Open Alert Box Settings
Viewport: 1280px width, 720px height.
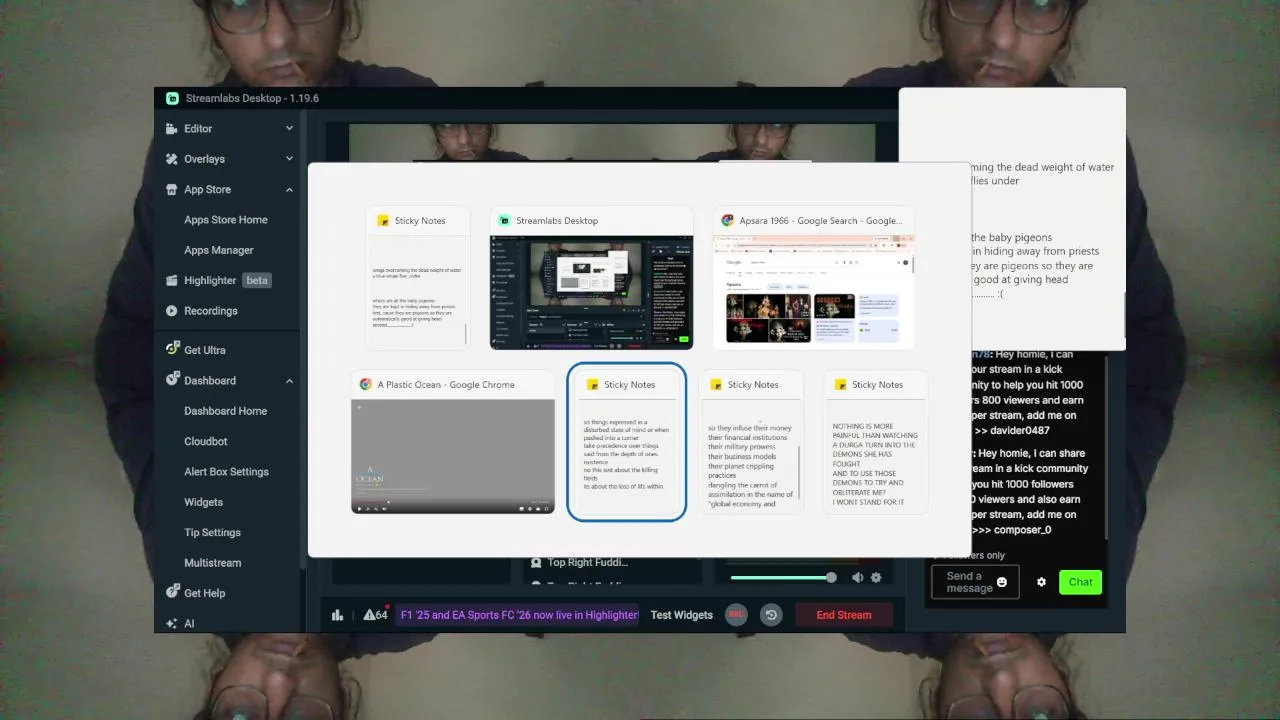tap(227, 472)
